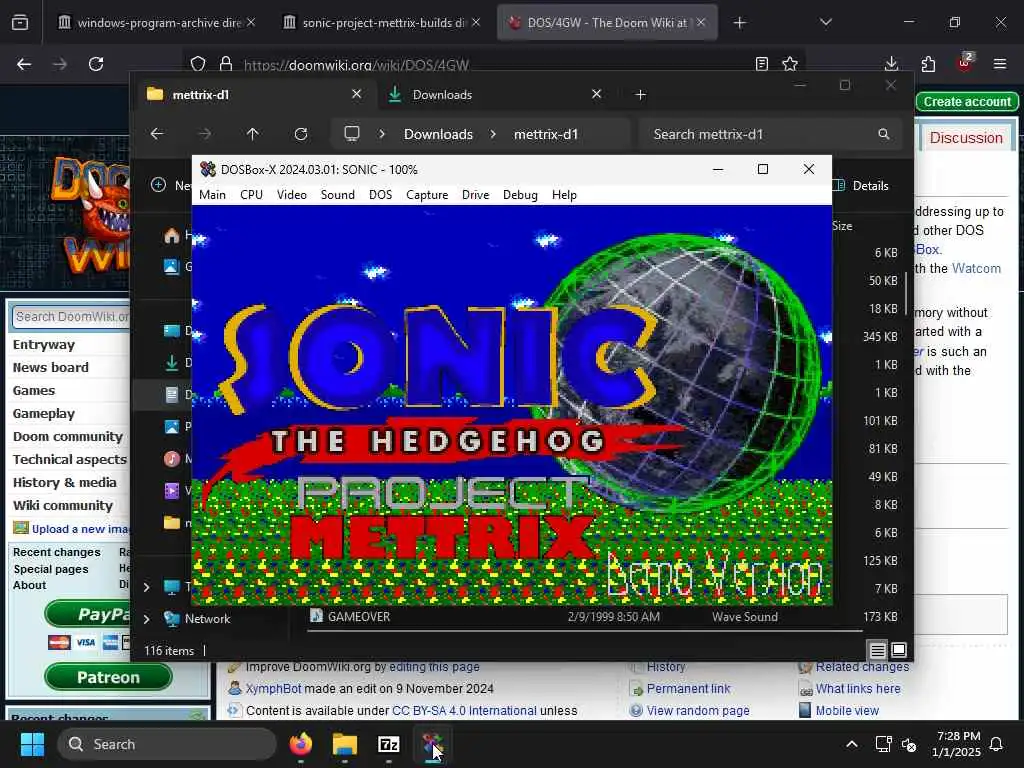Viewport: 1024px width, 768px height.
Task: Select mettrix-d1 in the Explorer breadcrumb
Action: [546, 134]
